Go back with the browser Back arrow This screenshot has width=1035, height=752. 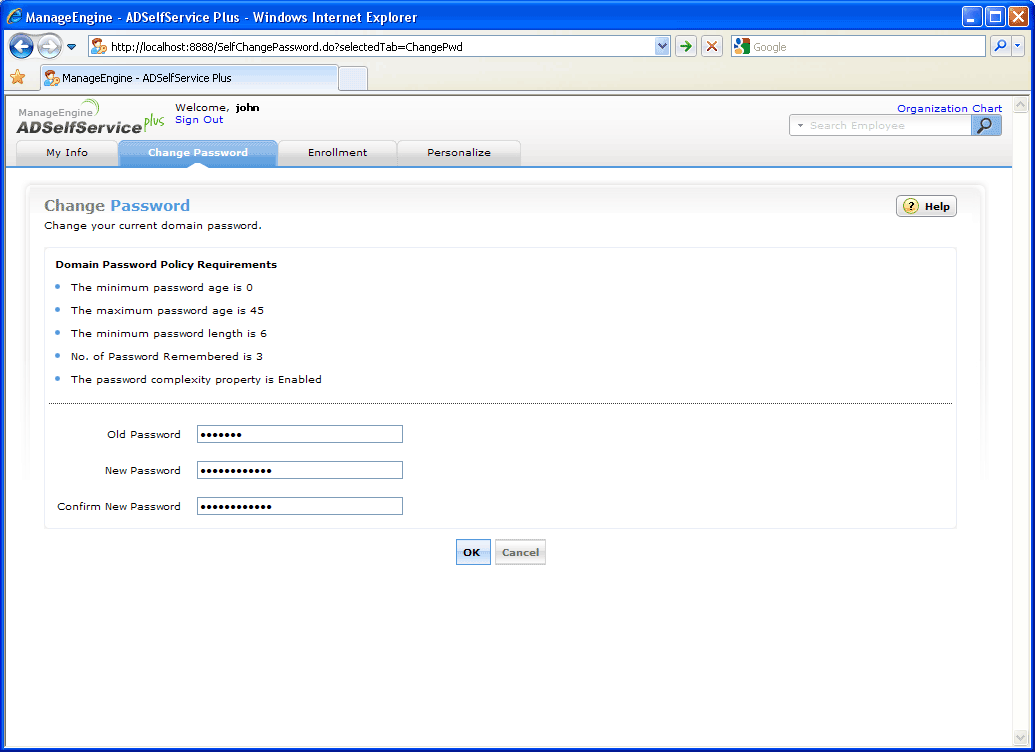coord(21,46)
